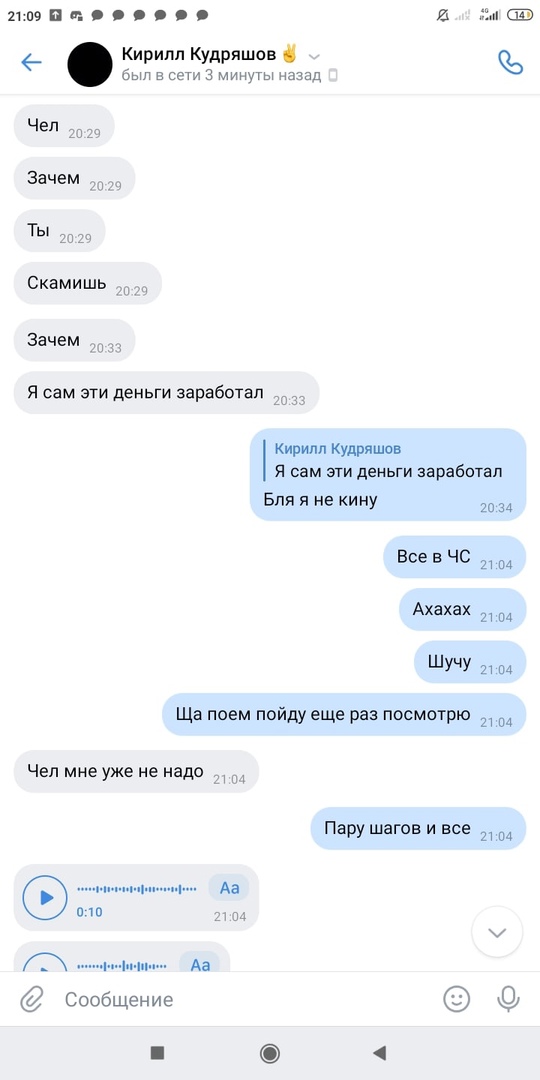The height and width of the screenshot is (1080, 540).
Task: Tap the Android back triangle button
Action: pos(379,1052)
